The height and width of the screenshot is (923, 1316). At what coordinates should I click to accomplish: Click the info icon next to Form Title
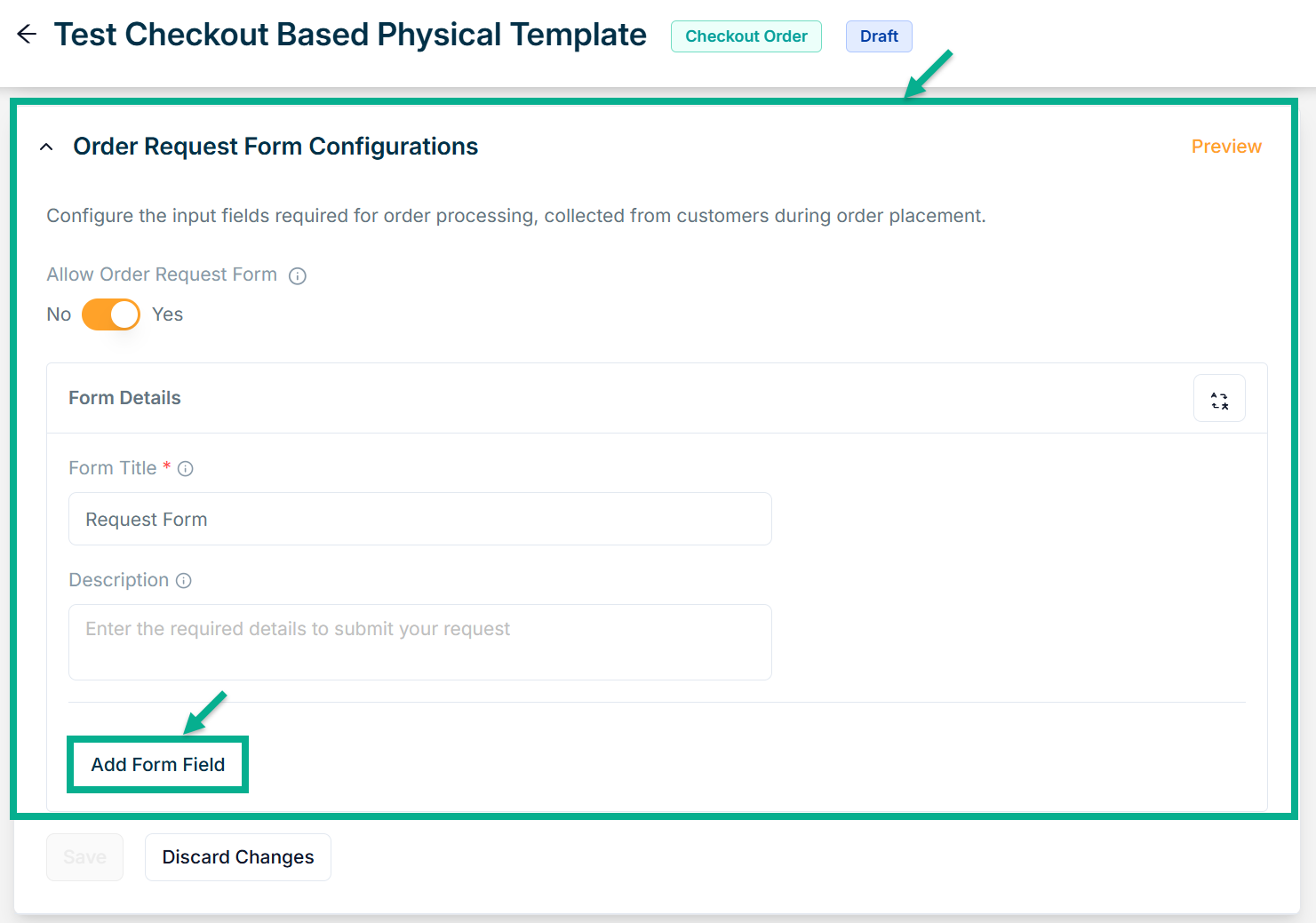pyautogui.click(x=186, y=469)
